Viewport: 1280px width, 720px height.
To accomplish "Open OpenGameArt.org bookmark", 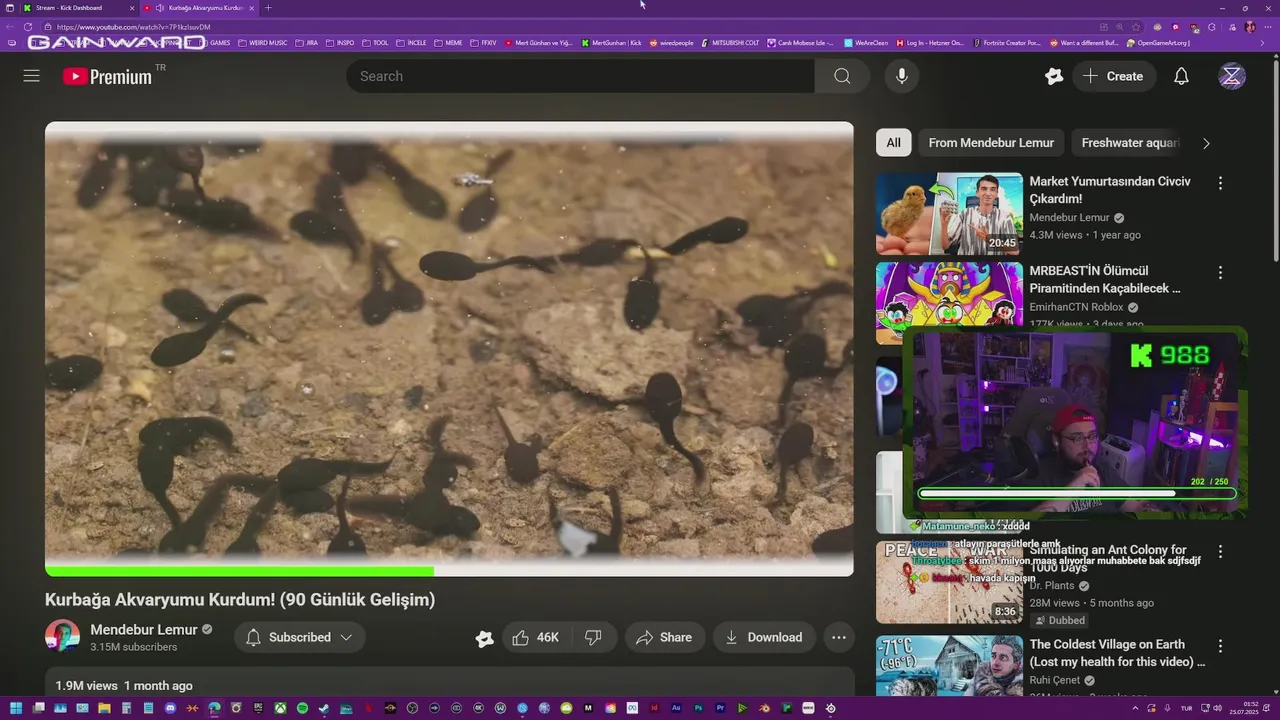I will 1158,43.
